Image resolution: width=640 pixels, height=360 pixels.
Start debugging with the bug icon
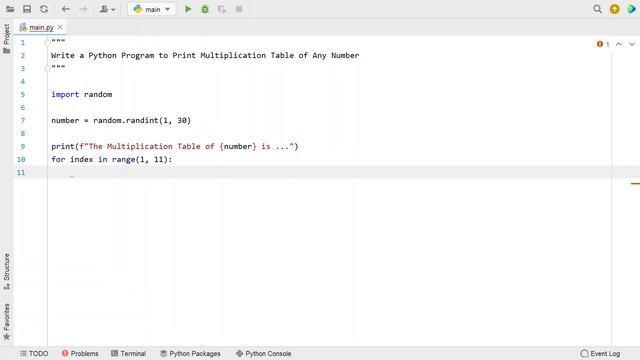coord(205,9)
